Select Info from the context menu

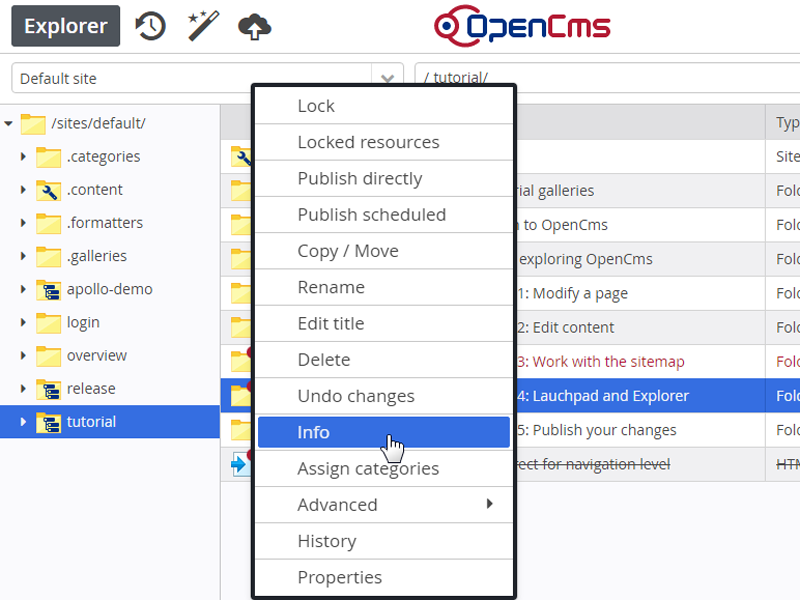[313, 432]
